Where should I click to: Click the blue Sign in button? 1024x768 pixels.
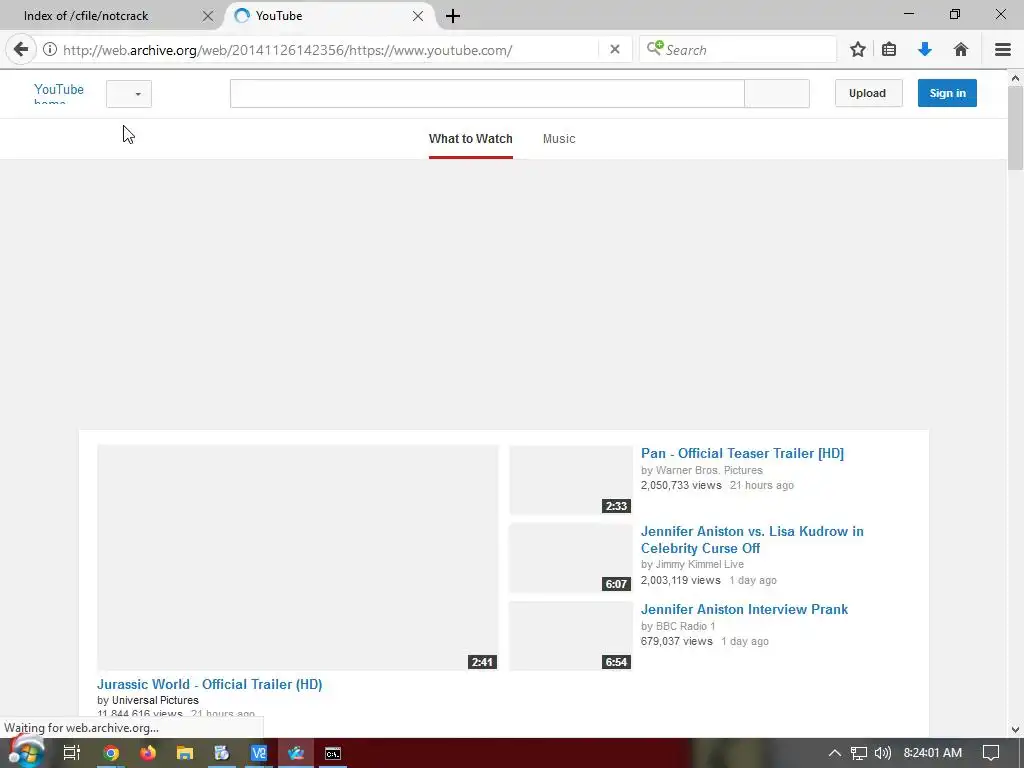[x=947, y=93]
